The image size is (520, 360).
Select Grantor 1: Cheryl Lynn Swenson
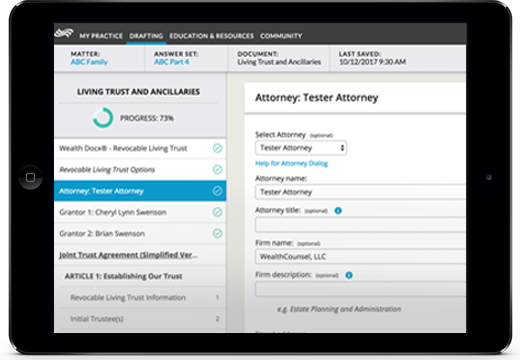[x=140, y=212]
